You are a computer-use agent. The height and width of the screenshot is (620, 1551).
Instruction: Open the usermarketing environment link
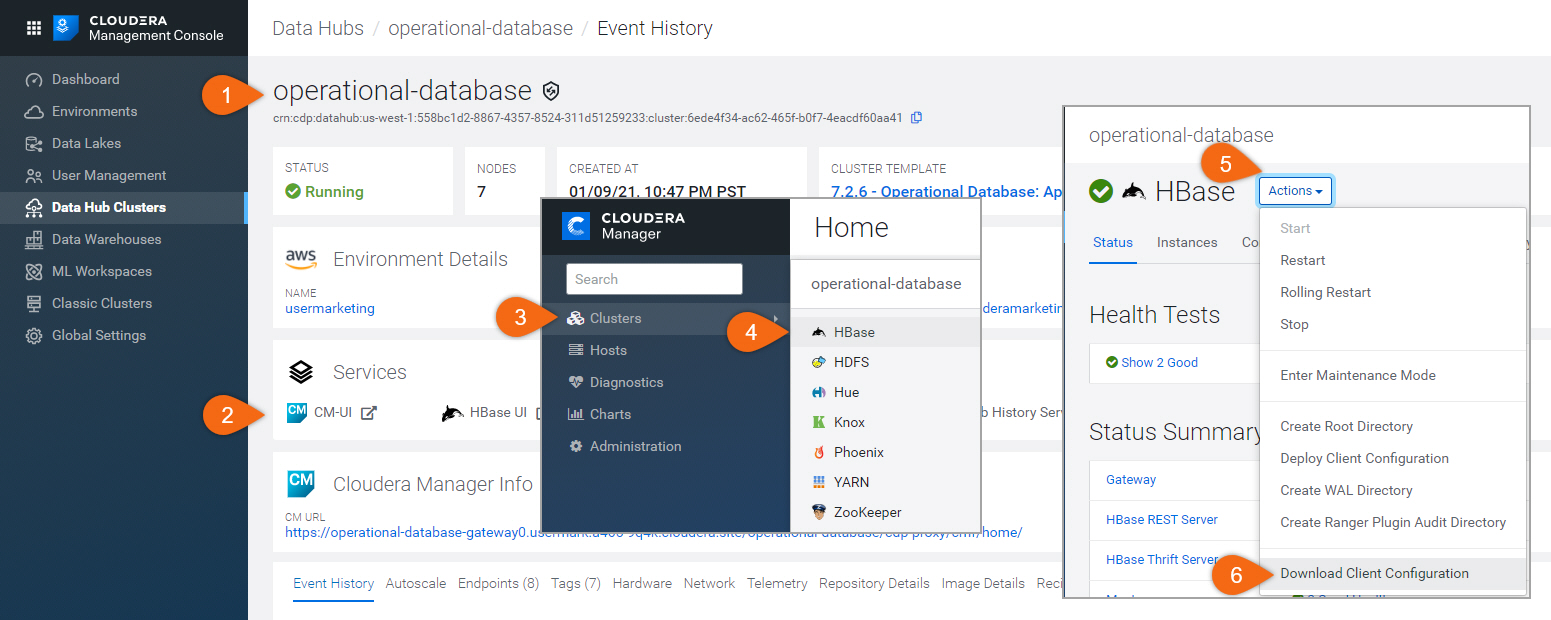330,308
